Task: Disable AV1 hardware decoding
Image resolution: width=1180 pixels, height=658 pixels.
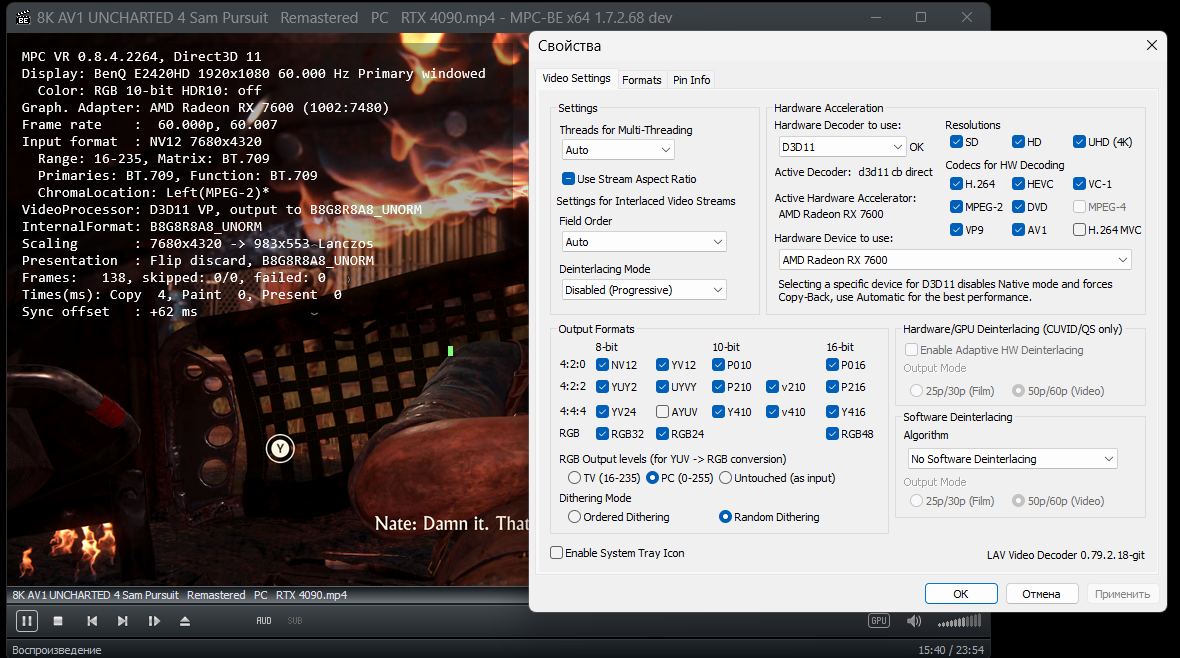Action: 1019,230
